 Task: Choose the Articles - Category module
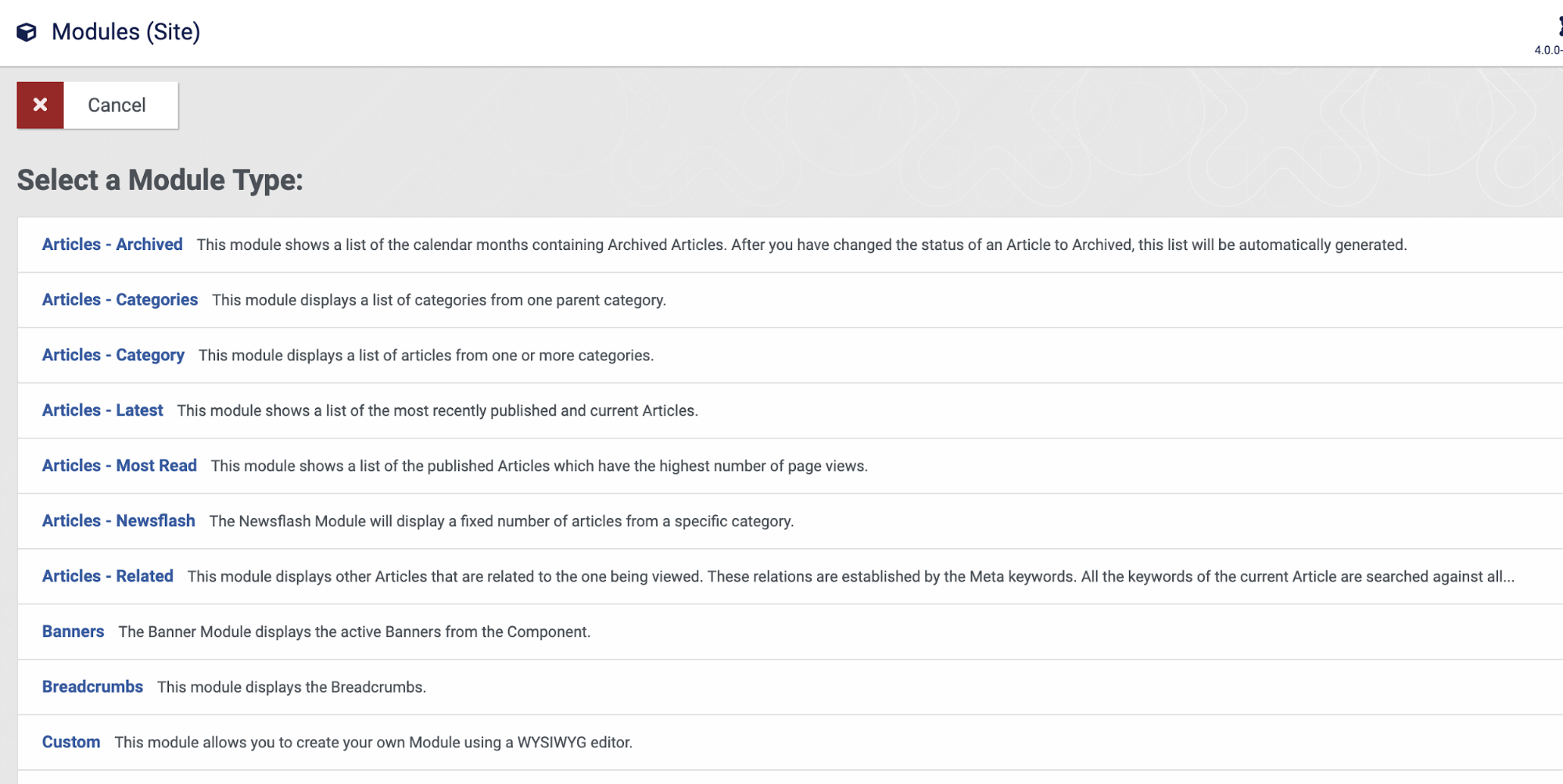click(x=113, y=356)
